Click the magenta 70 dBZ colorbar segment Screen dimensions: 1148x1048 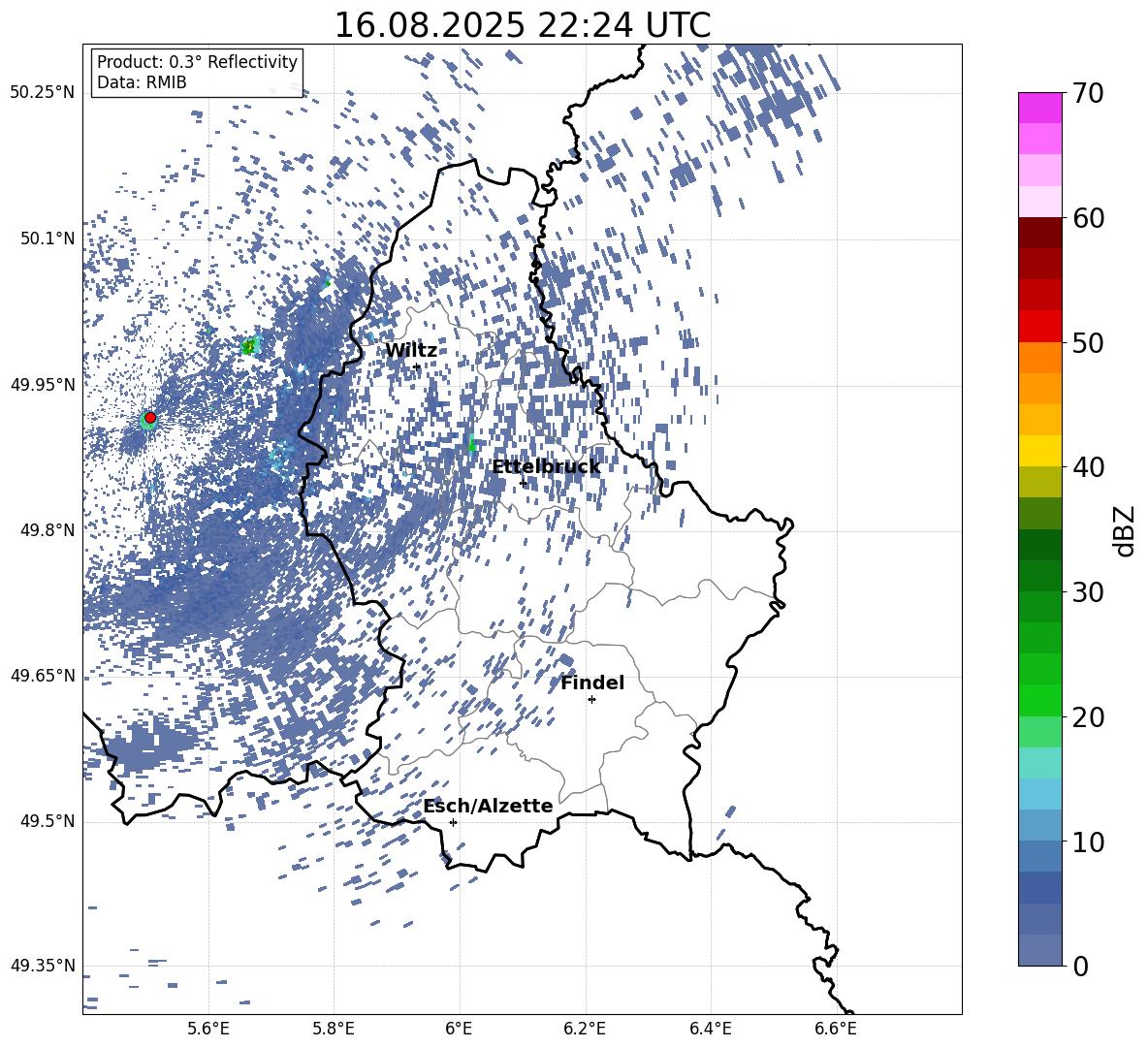tap(1039, 108)
